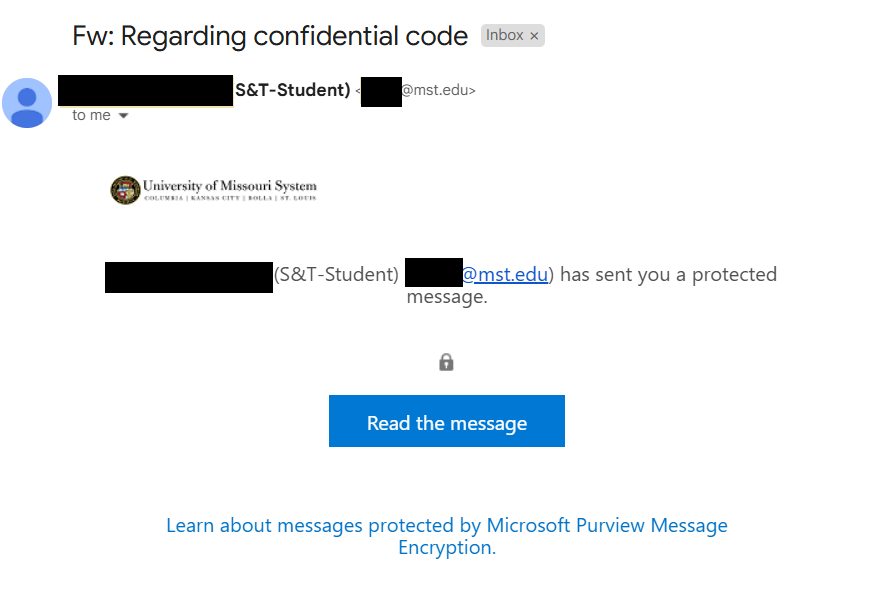Image resolution: width=885 pixels, height=593 pixels.
Task: Select the subject Fw: Regarding confidential code
Action: coord(270,36)
